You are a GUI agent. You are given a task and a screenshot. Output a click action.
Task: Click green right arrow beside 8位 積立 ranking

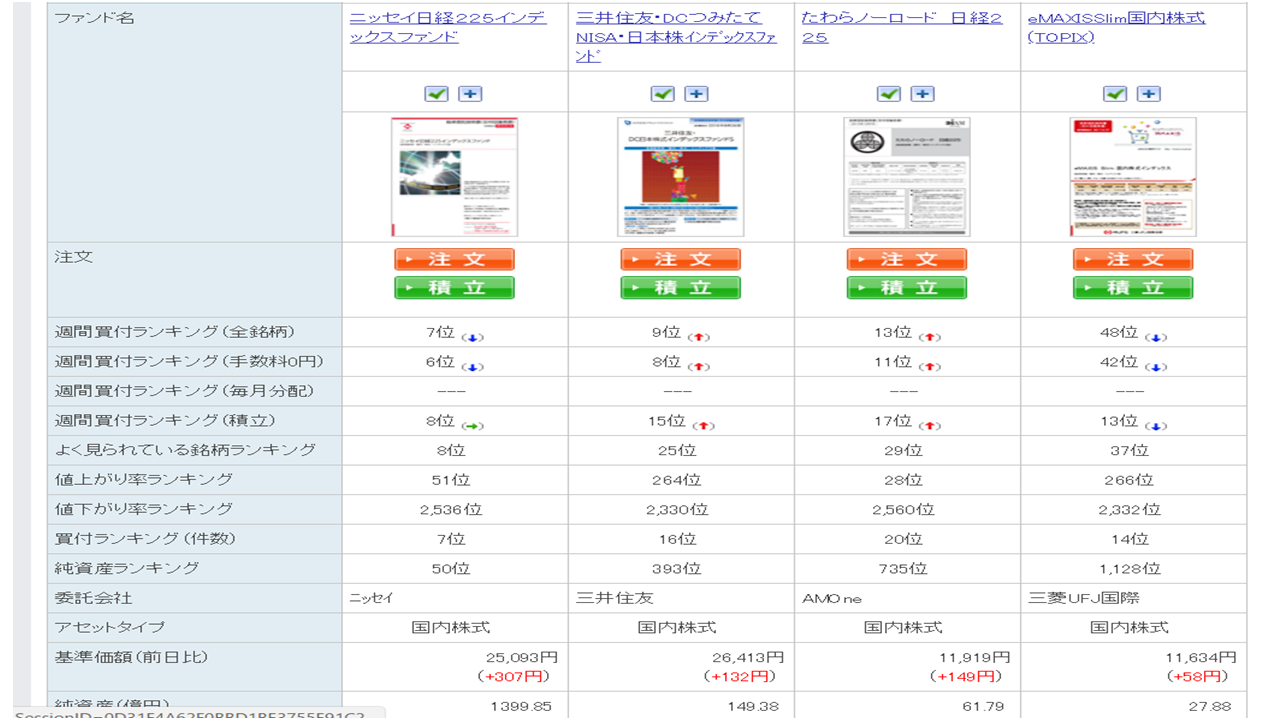[473, 425]
